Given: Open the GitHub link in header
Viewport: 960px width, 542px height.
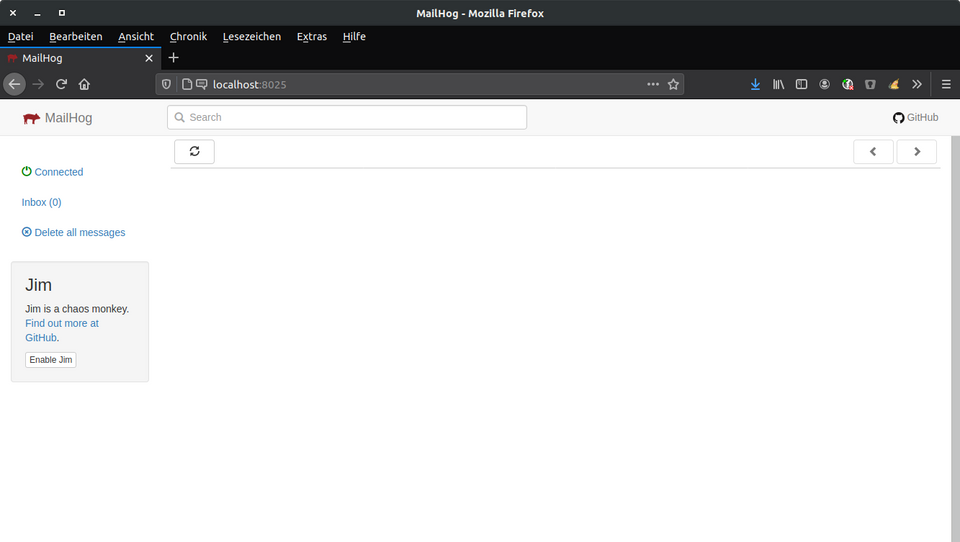Looking at the screenshot, I should 915,118.
